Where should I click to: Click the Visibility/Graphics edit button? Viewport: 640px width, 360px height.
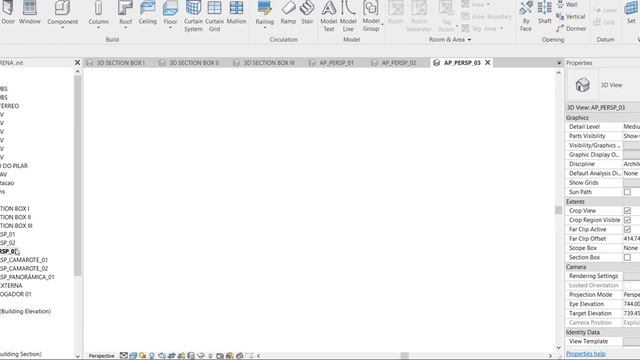tap(631, 145)
